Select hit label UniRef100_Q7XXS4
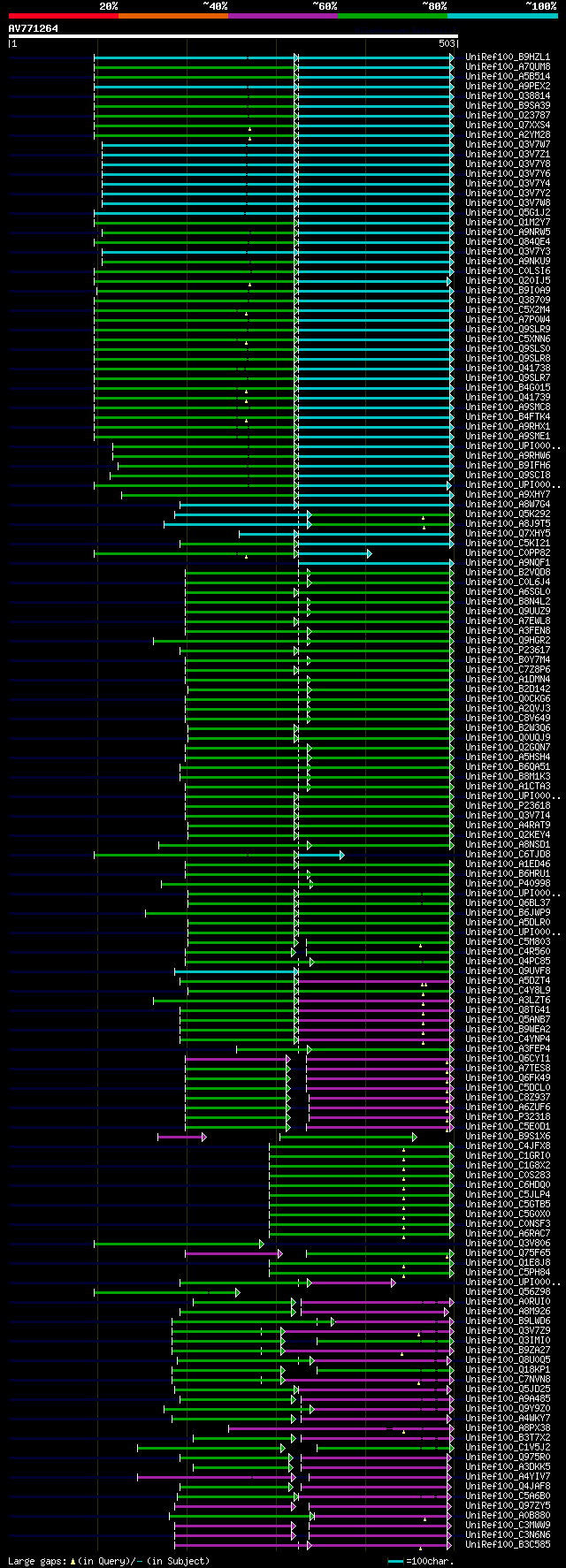Screen dimensions: 566x1568 click(x=508, y=126)
